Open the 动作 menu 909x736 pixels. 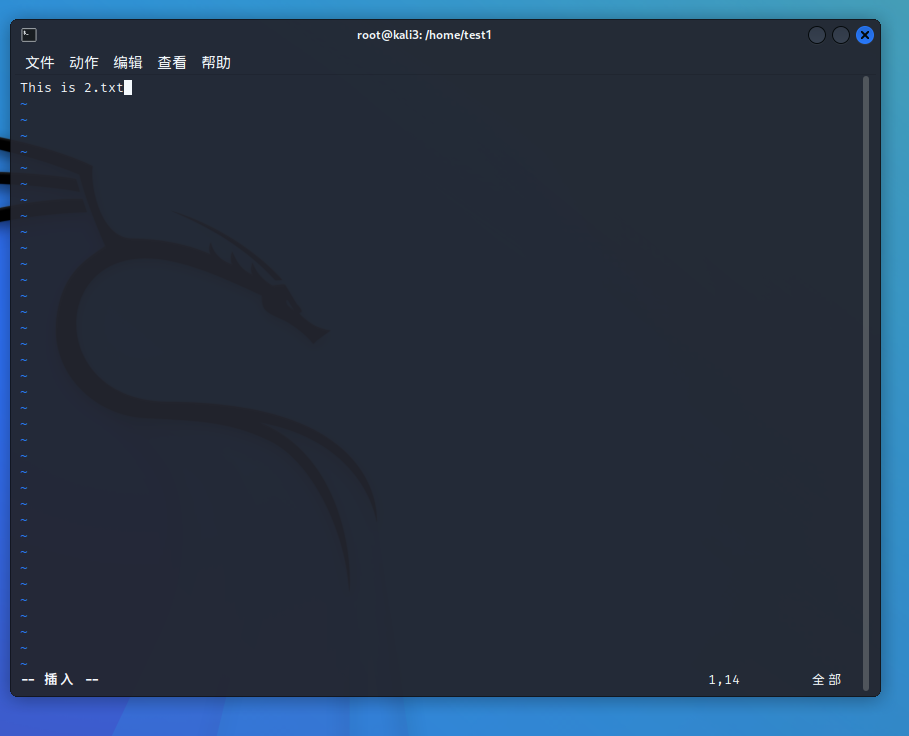[x=83, y=63]
